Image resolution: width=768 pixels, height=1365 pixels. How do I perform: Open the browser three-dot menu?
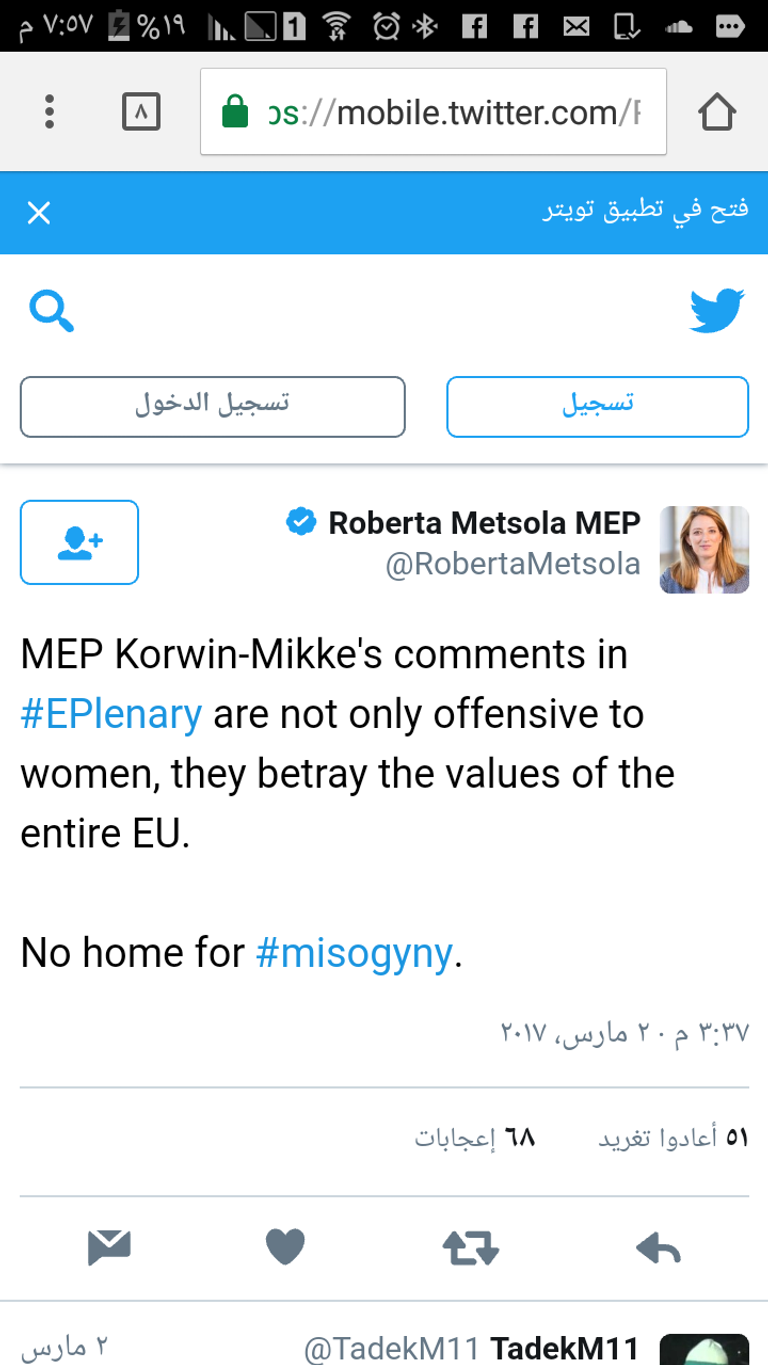click(49, 112)
